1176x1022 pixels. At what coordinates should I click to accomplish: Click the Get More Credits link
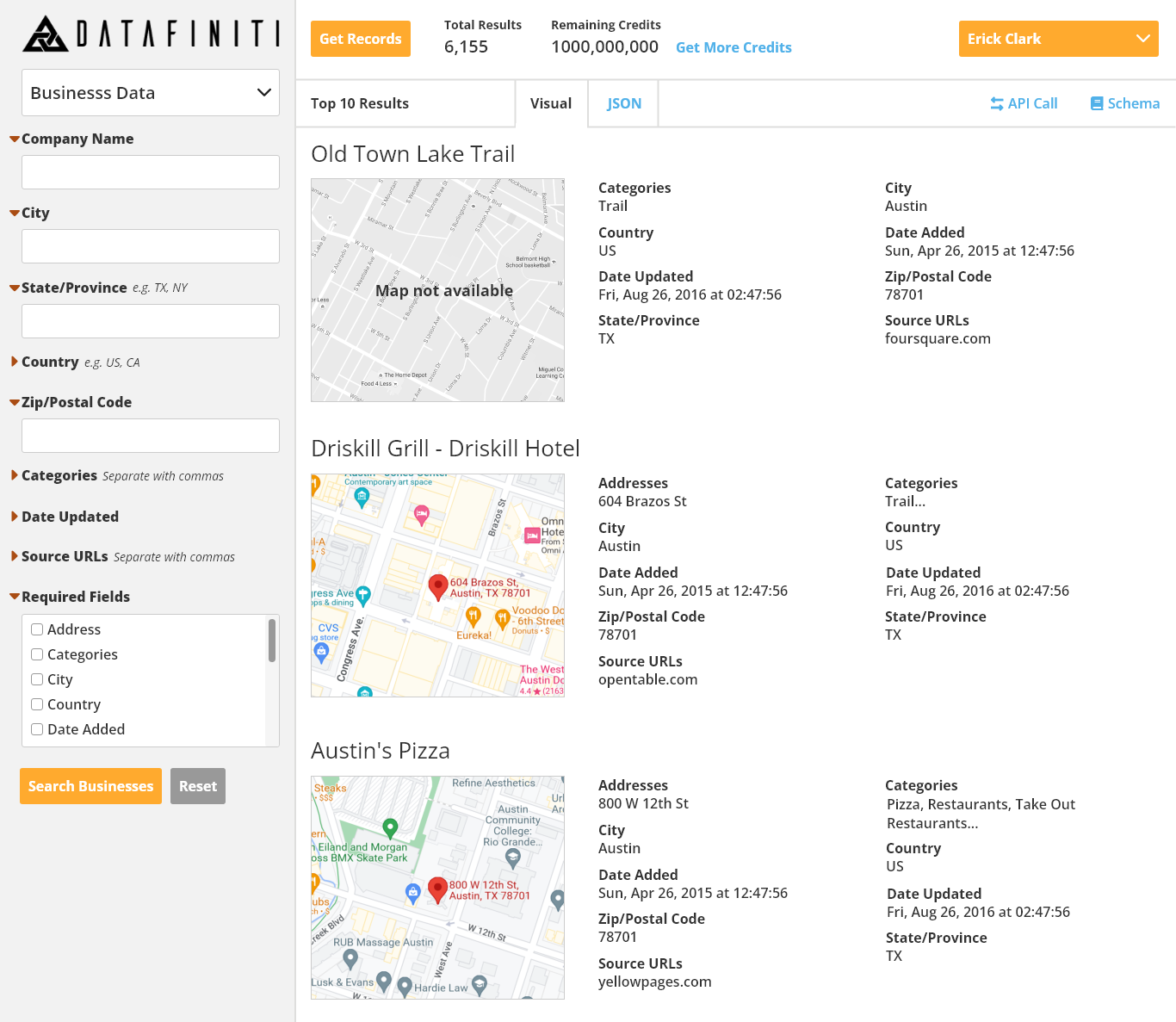(733, 47)
